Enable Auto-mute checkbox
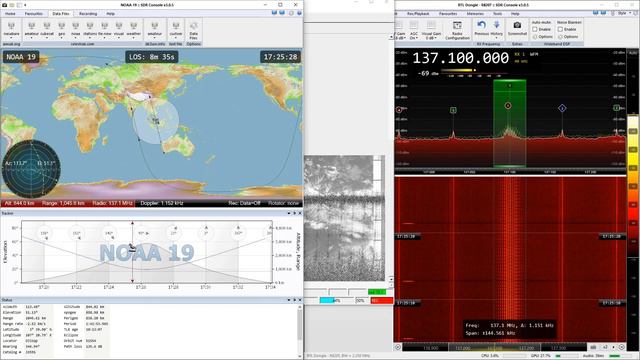 pos(535,29)
